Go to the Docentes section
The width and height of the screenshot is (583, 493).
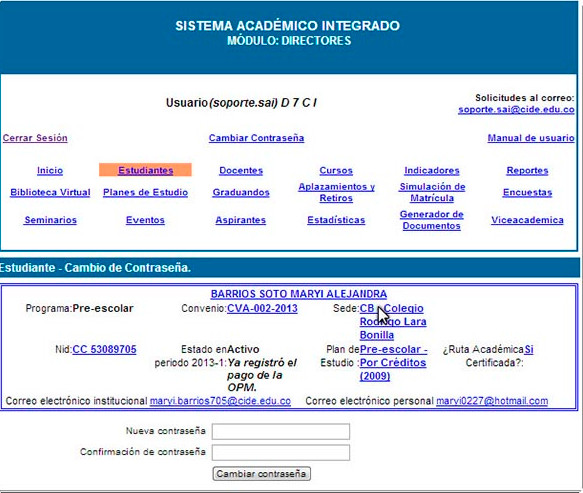coord(241,170)
